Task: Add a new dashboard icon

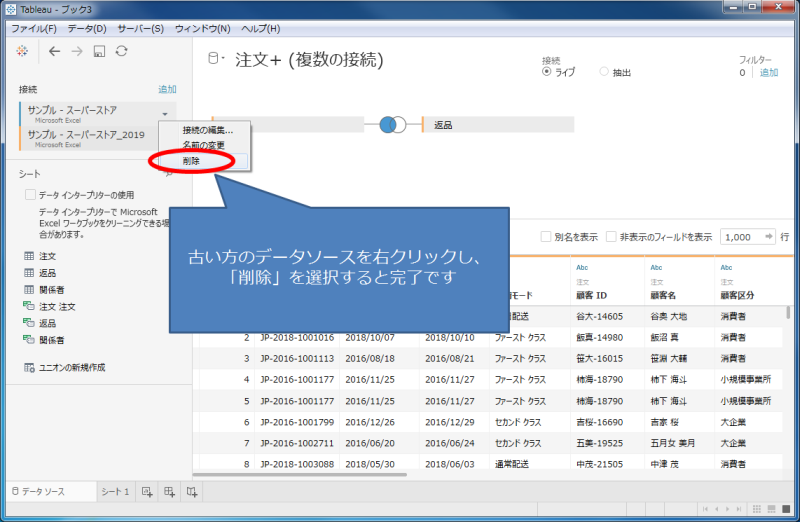Action: [169, 492]
